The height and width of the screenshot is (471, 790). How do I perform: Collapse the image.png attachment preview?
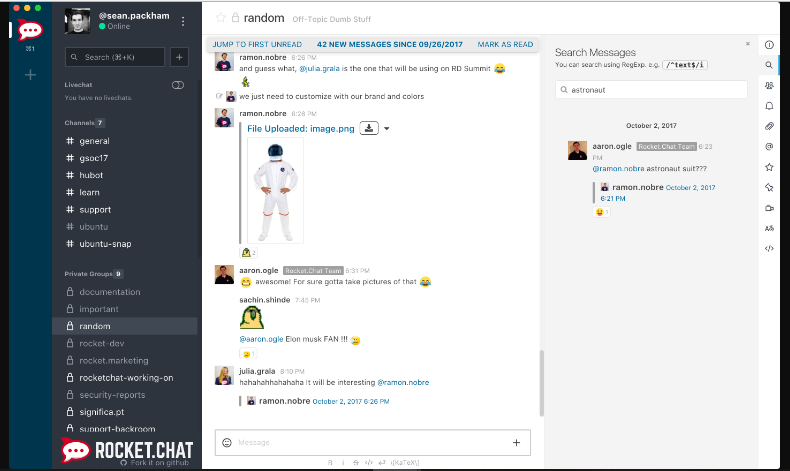coord(387,129)
